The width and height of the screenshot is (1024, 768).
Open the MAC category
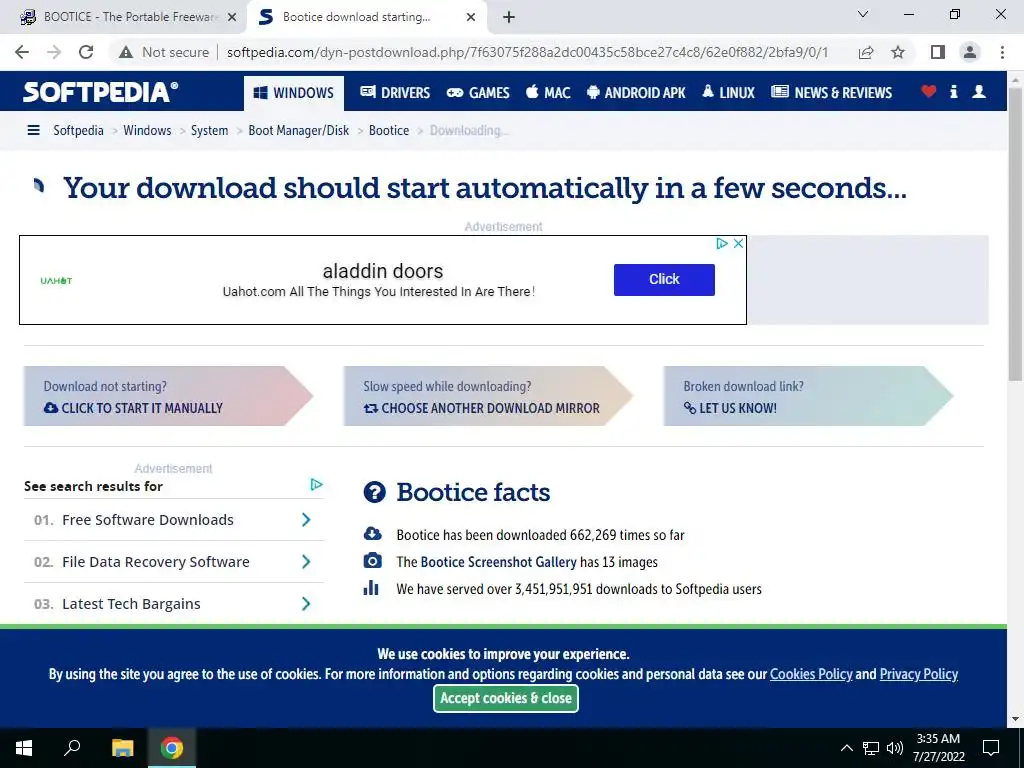(x=549, y=93)
